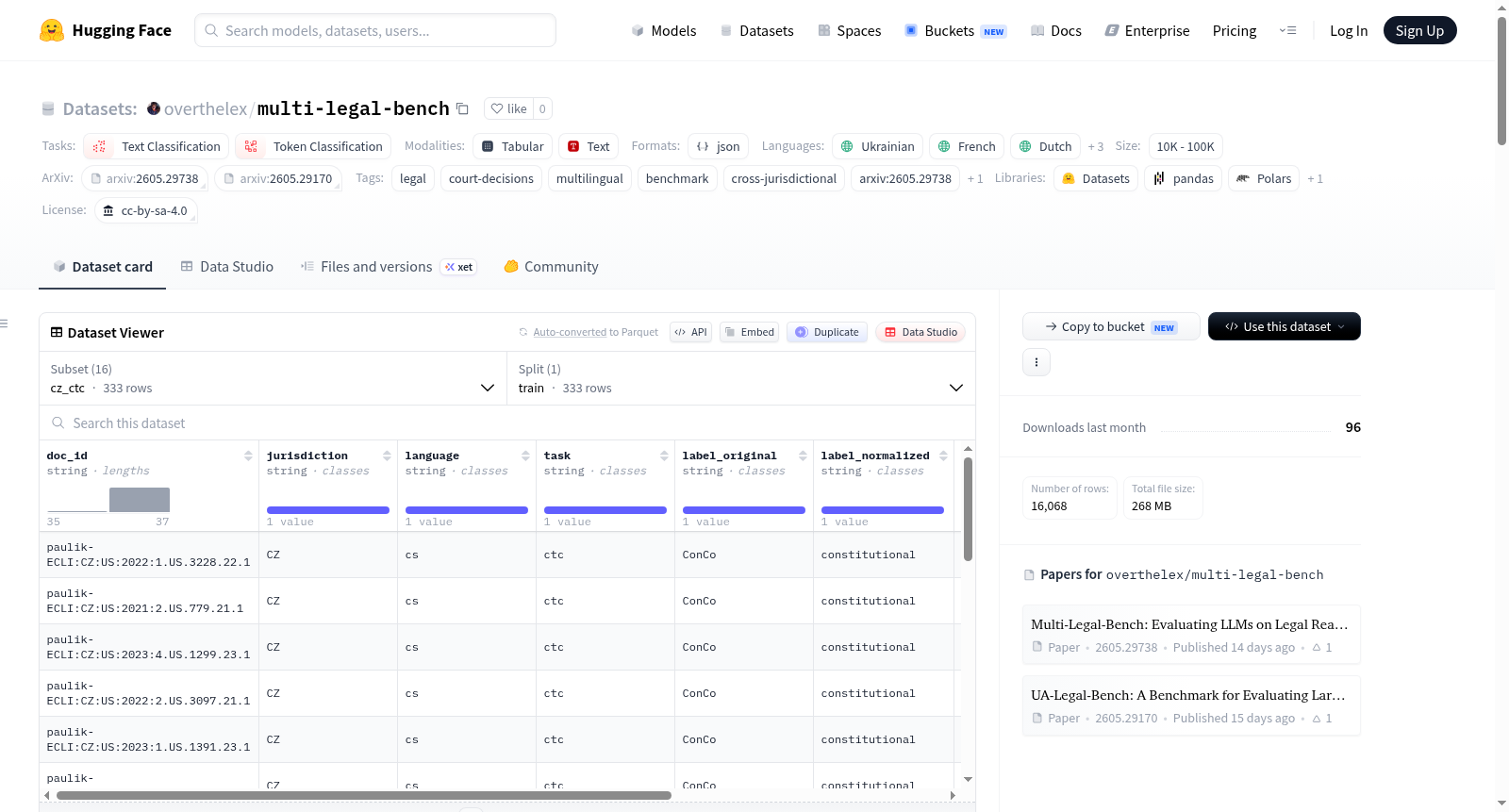
Task: Open the Community tab
Action: pos(551,267)
